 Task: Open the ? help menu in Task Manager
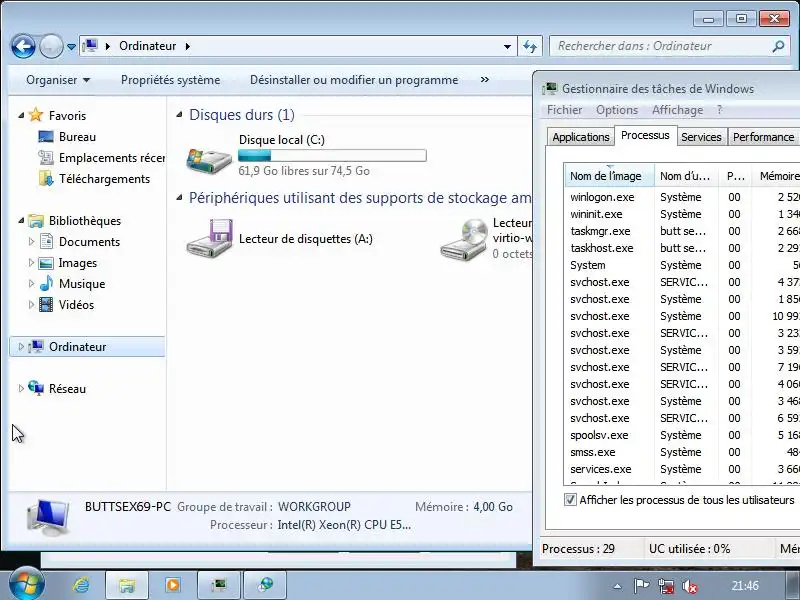[719, 110]
